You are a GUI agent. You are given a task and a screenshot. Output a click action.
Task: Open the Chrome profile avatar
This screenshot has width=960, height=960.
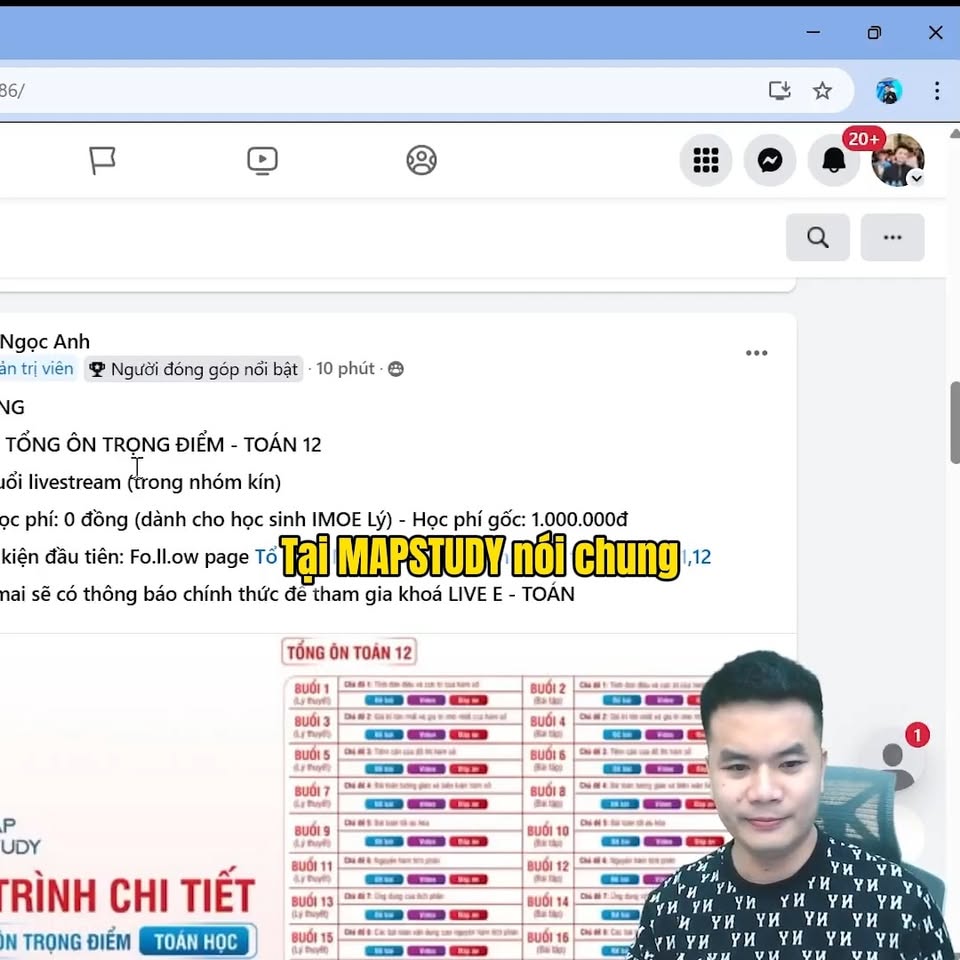click(889, 91)
